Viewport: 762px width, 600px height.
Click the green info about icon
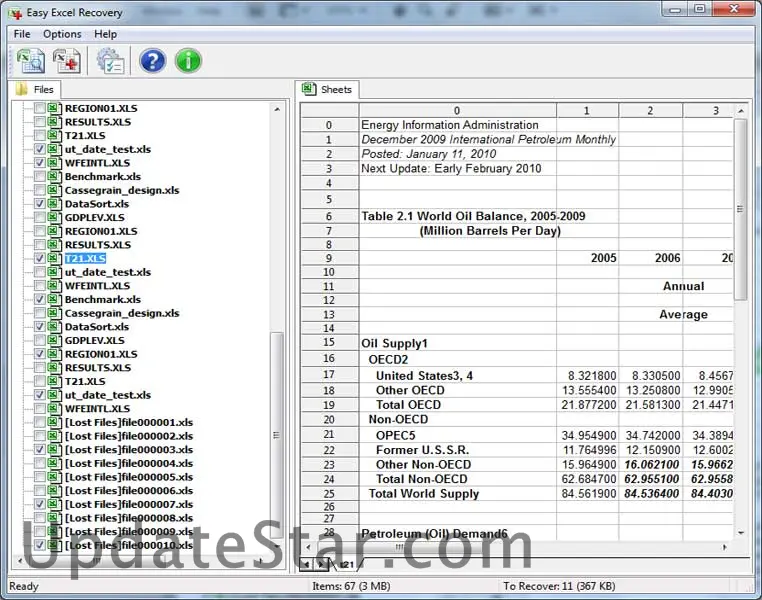[188, 61]
